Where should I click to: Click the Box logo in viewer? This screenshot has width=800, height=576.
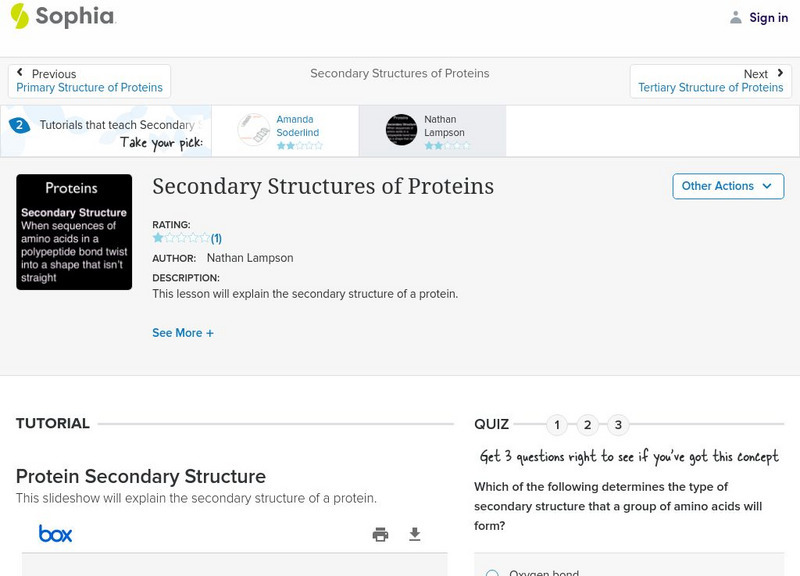[56, 534]
